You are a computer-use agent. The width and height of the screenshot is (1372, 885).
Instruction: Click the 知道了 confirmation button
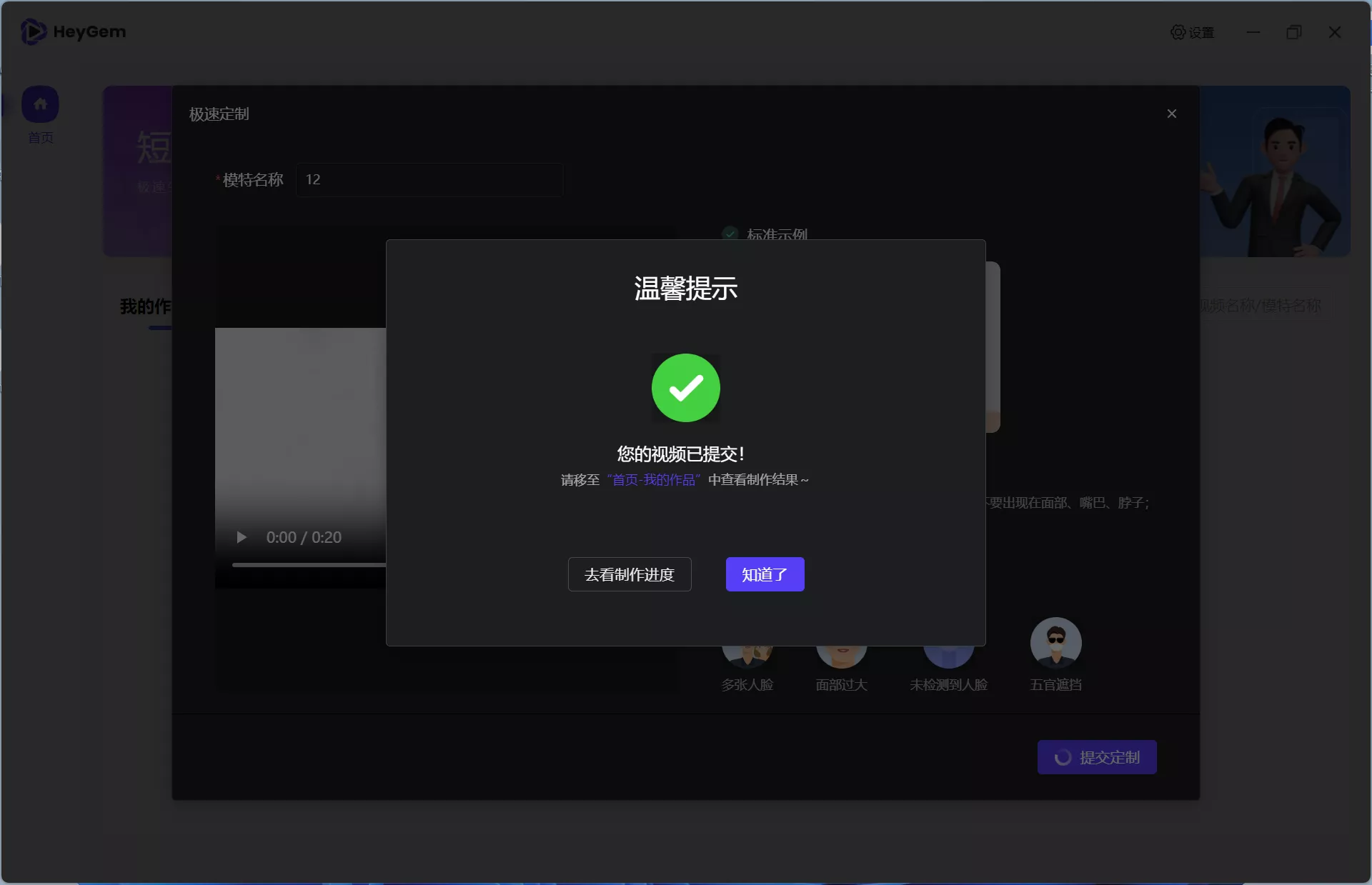click(765, 574)
